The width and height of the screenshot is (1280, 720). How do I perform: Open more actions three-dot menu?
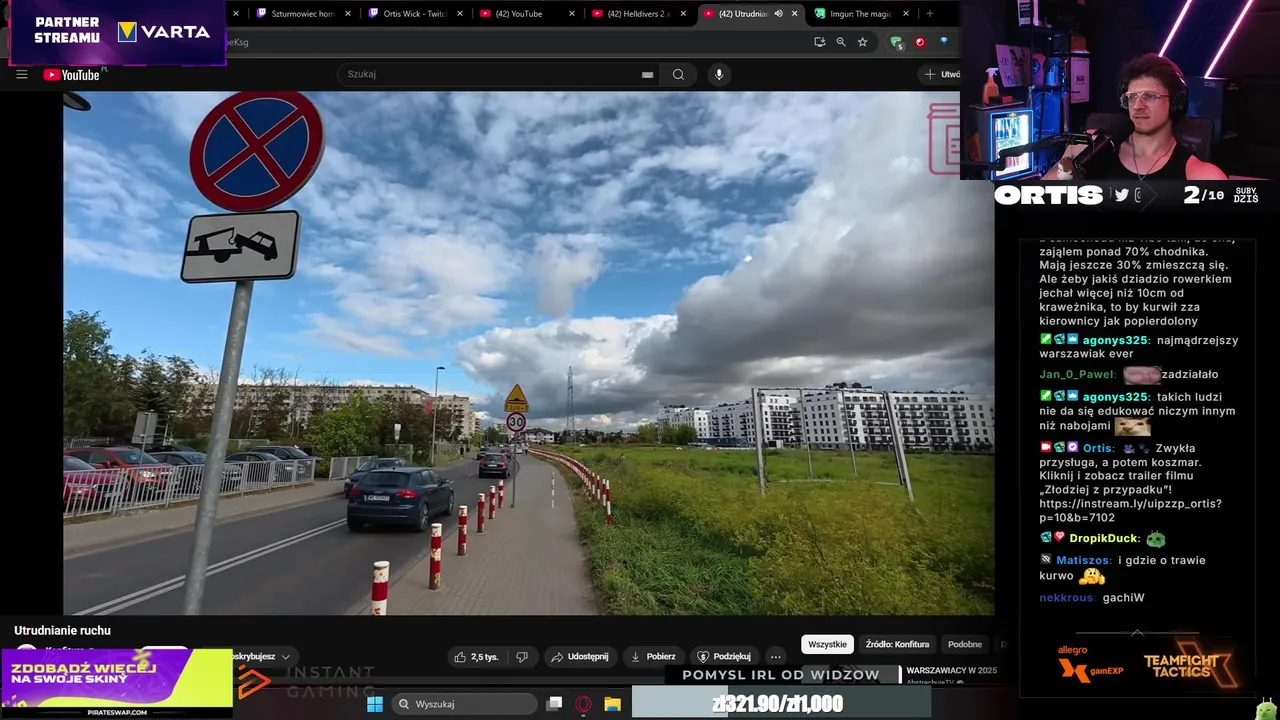tap(775, 657)
